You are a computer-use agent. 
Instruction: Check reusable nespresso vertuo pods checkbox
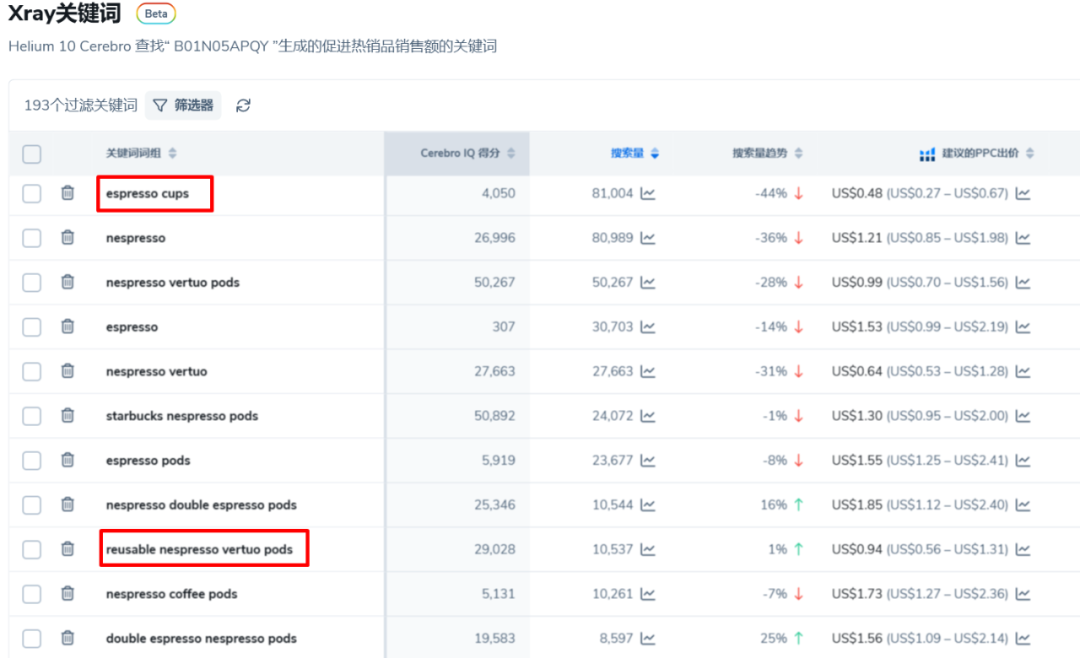(32, 549)
